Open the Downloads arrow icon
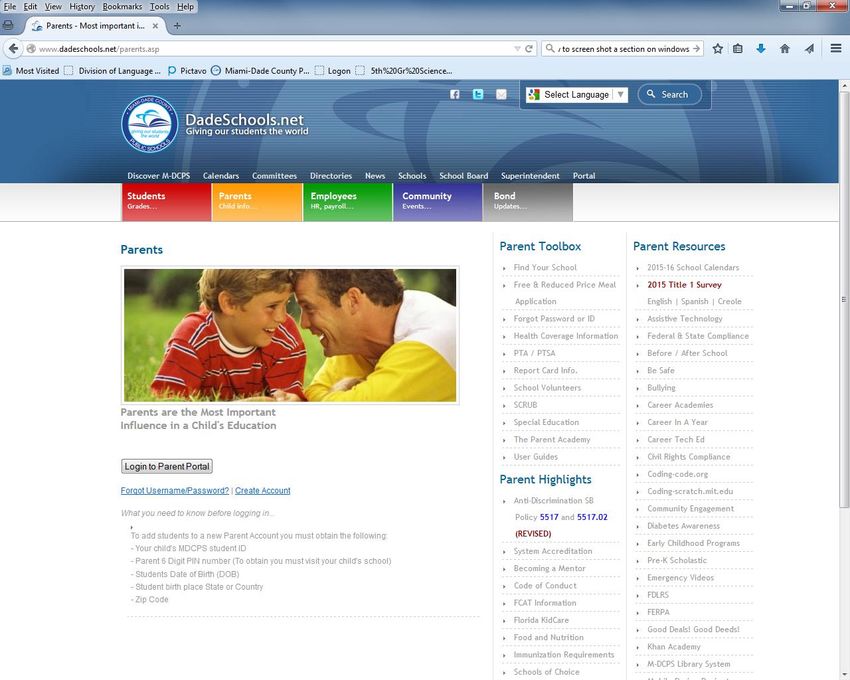 pyautogui.click(x=761, y=49)
